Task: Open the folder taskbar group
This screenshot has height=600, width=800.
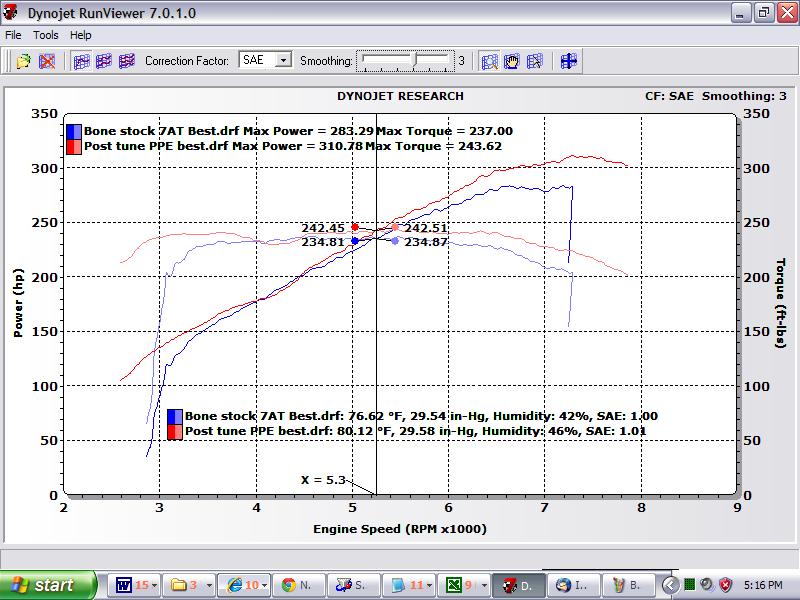Action: tap(191, 585)
